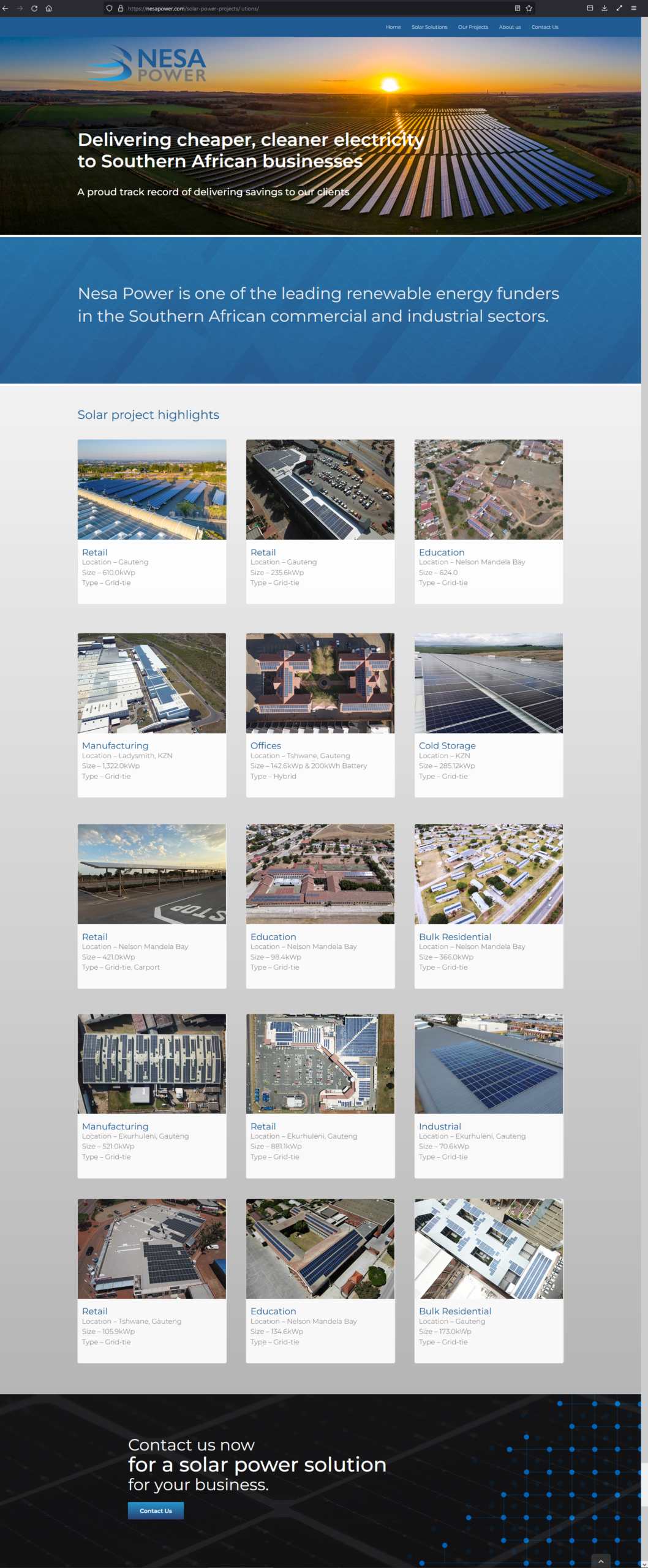Click the Manufacturing title on Ladysmith card
Image resolution: width=648 pixels, height=1568 pixels.
point(115,745)
